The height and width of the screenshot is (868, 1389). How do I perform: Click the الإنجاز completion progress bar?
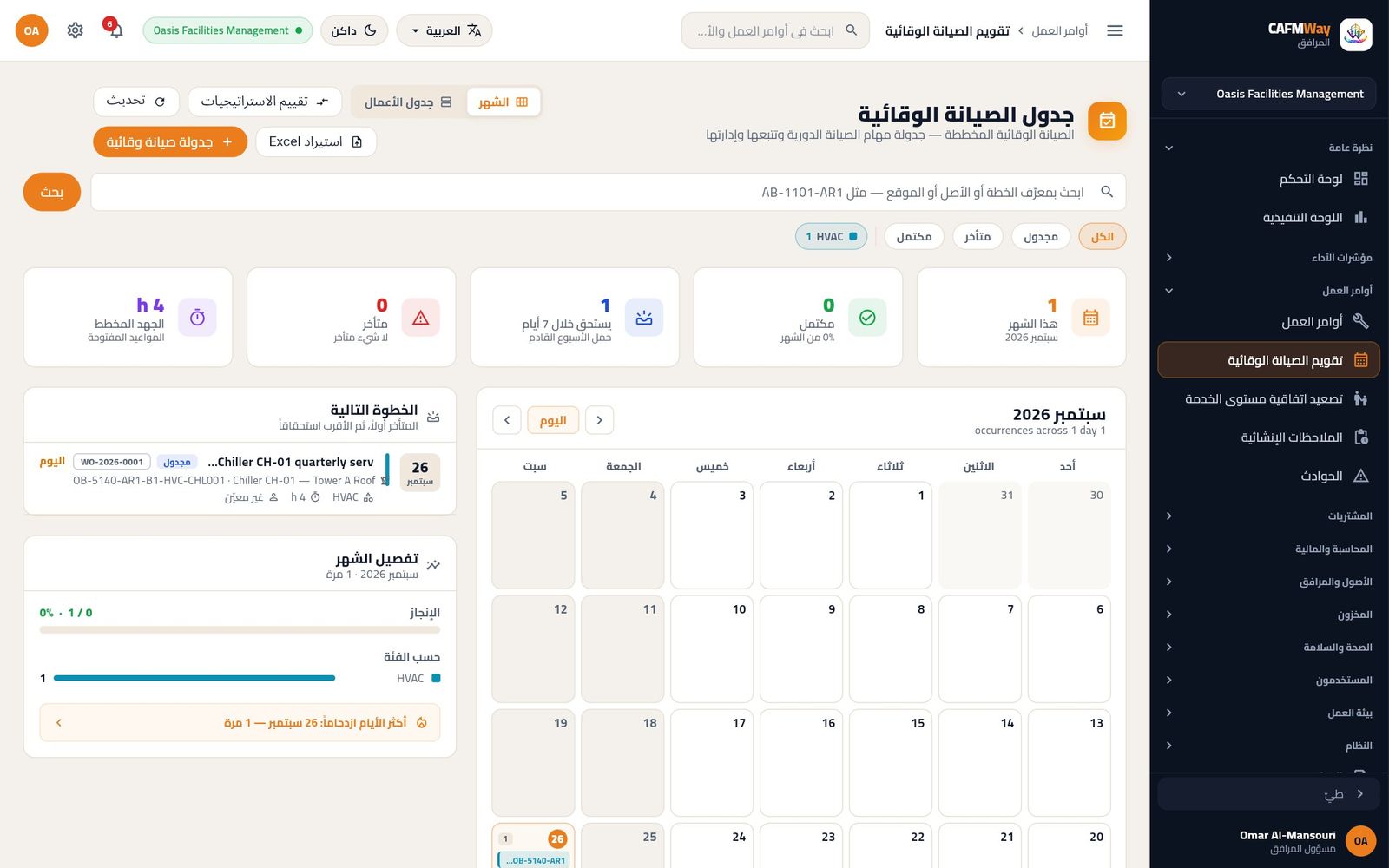pyautogui.click(x=240, y=630)
